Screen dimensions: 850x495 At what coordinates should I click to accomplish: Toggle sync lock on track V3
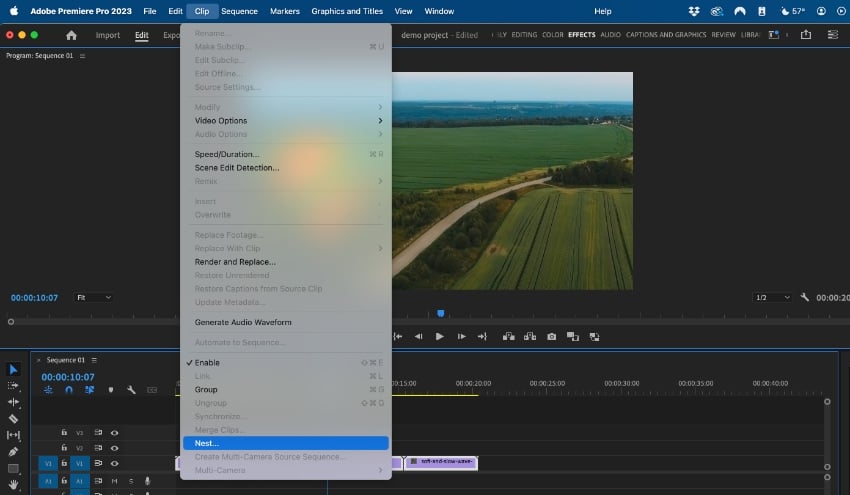[x=98, y=433]
